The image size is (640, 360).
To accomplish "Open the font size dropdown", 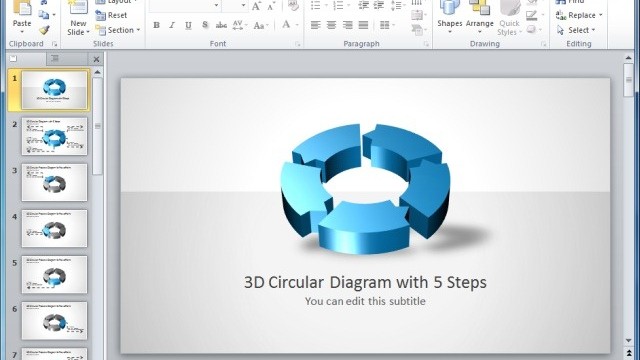I will click(x=243, y=5).
